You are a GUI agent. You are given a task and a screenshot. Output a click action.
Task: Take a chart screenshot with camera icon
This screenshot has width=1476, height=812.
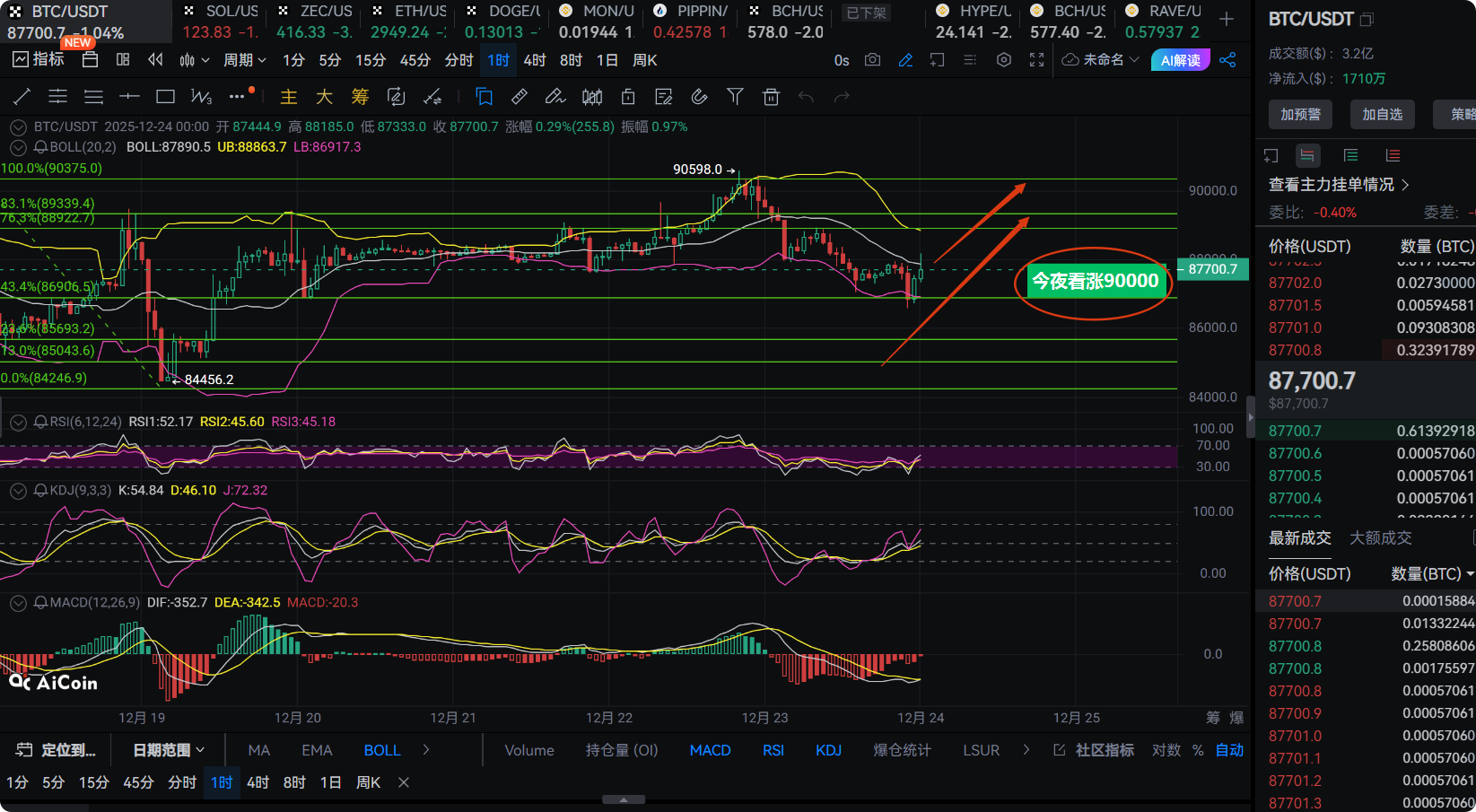click(872, 60)
